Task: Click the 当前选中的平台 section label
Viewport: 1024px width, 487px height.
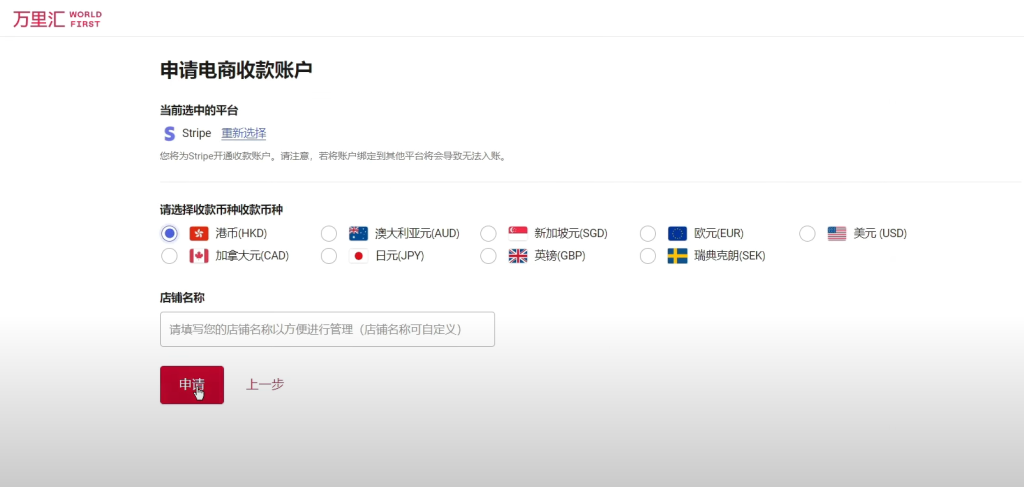Action: (x=199, y=110)
